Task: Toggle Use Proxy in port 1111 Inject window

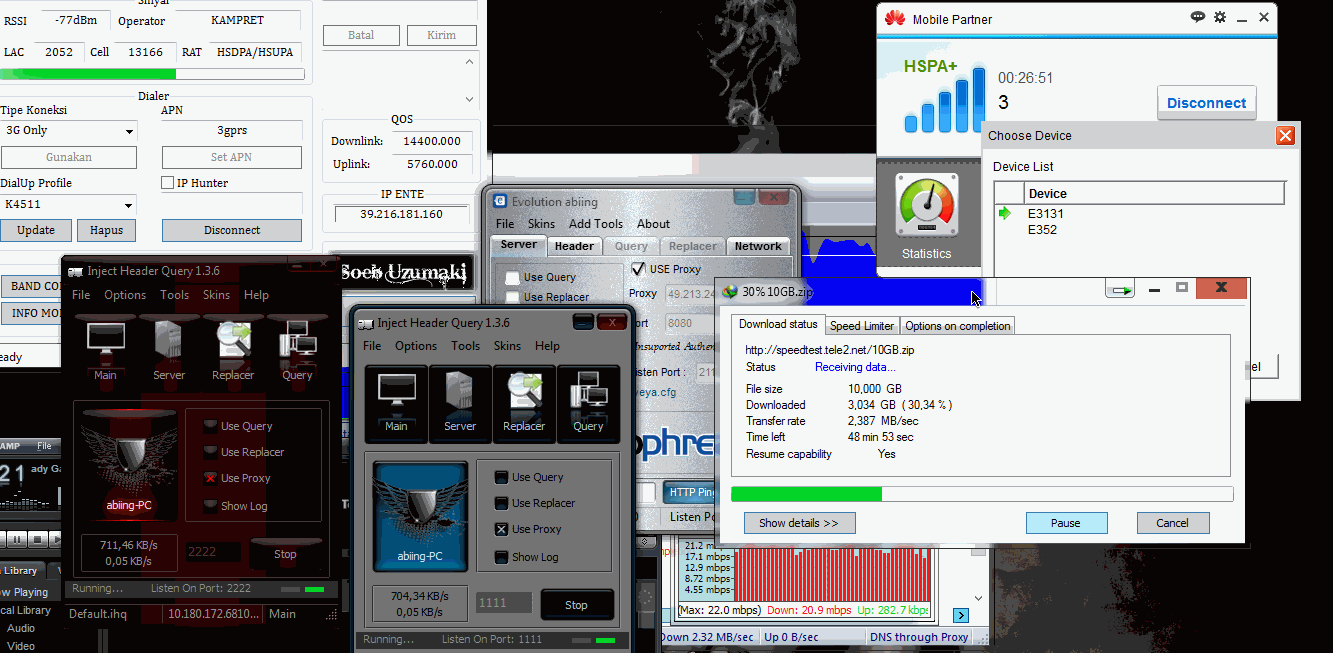Action: point(502,529)
